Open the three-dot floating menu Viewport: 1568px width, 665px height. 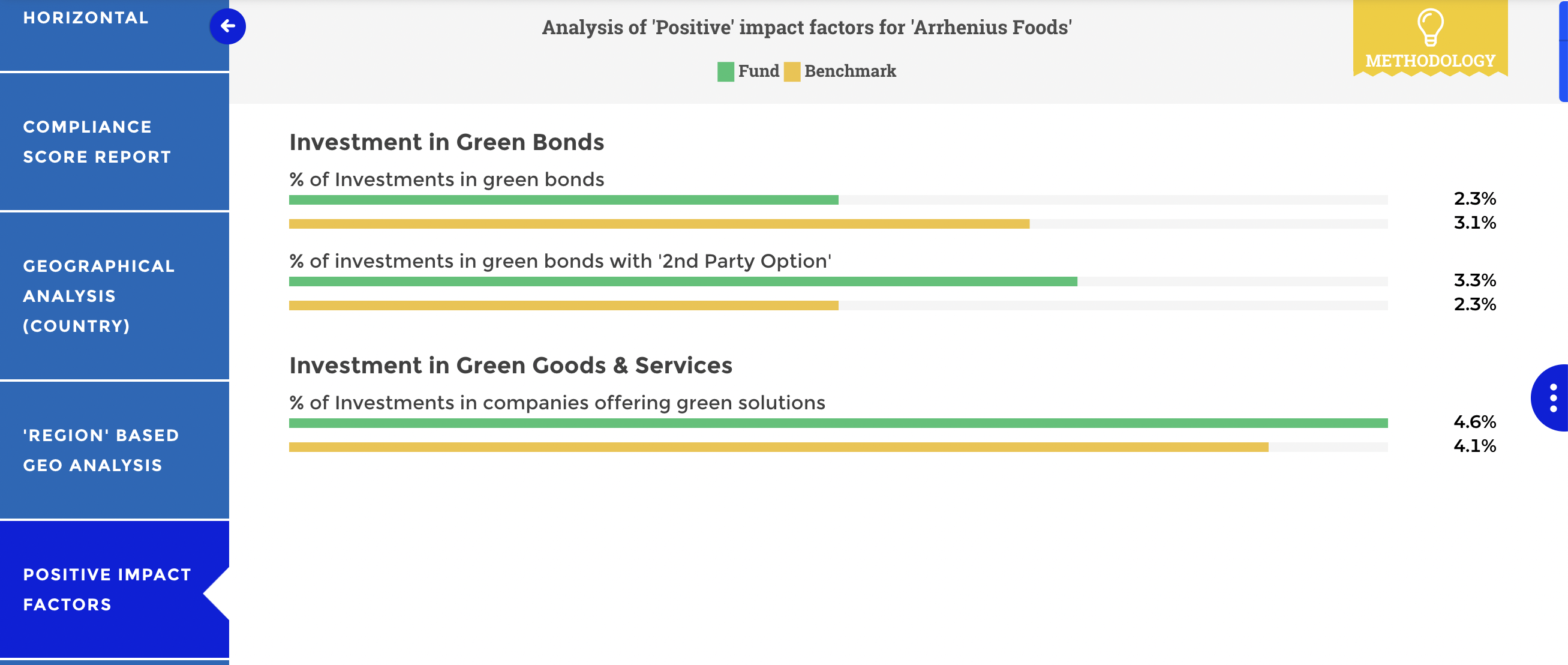click(x=1553, y=398)
